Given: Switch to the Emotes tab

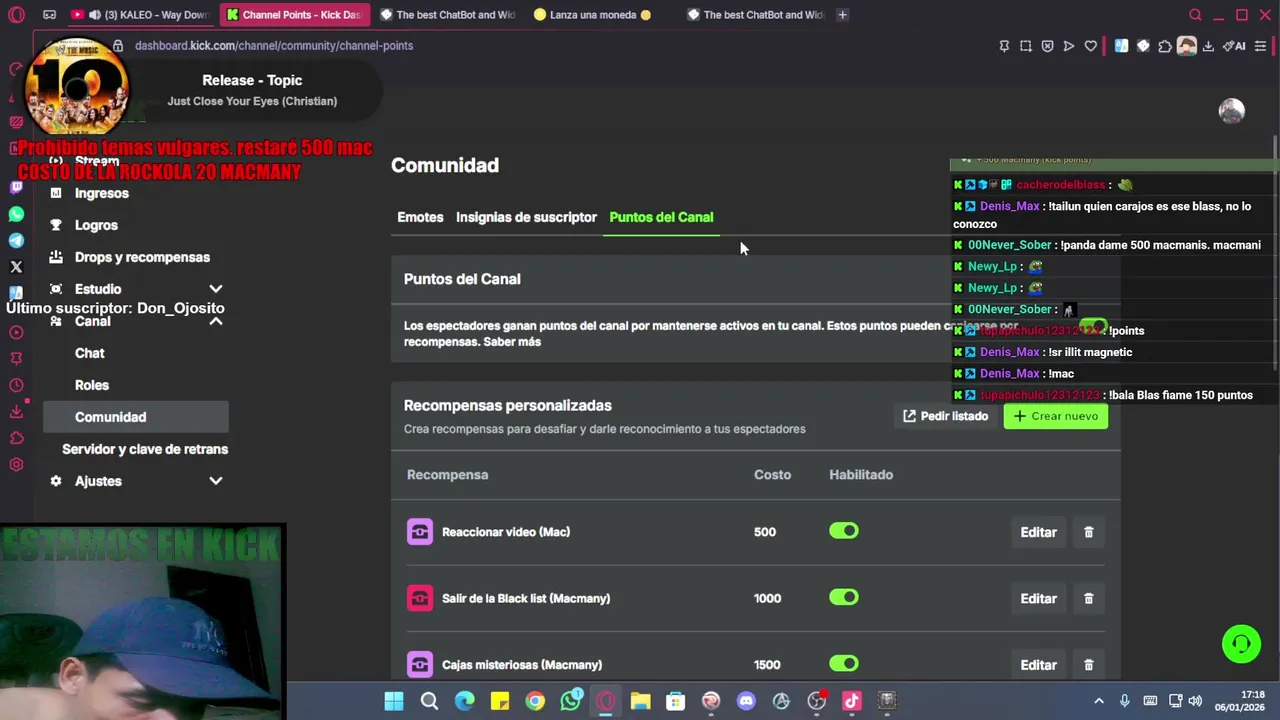Looking at the screenshot, I should click(420, 217).
